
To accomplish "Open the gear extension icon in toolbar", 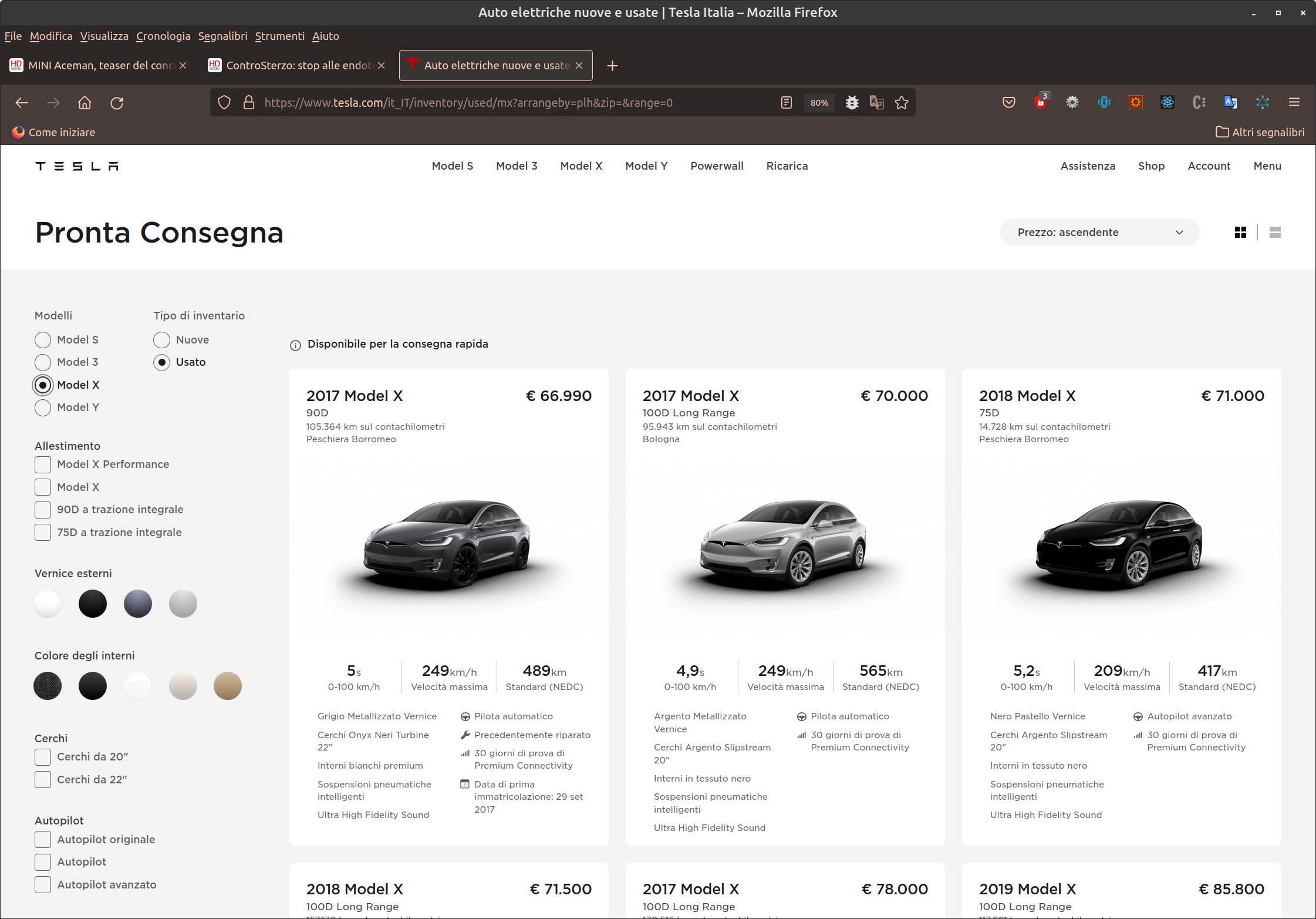I will click(x=1072, y=103).
